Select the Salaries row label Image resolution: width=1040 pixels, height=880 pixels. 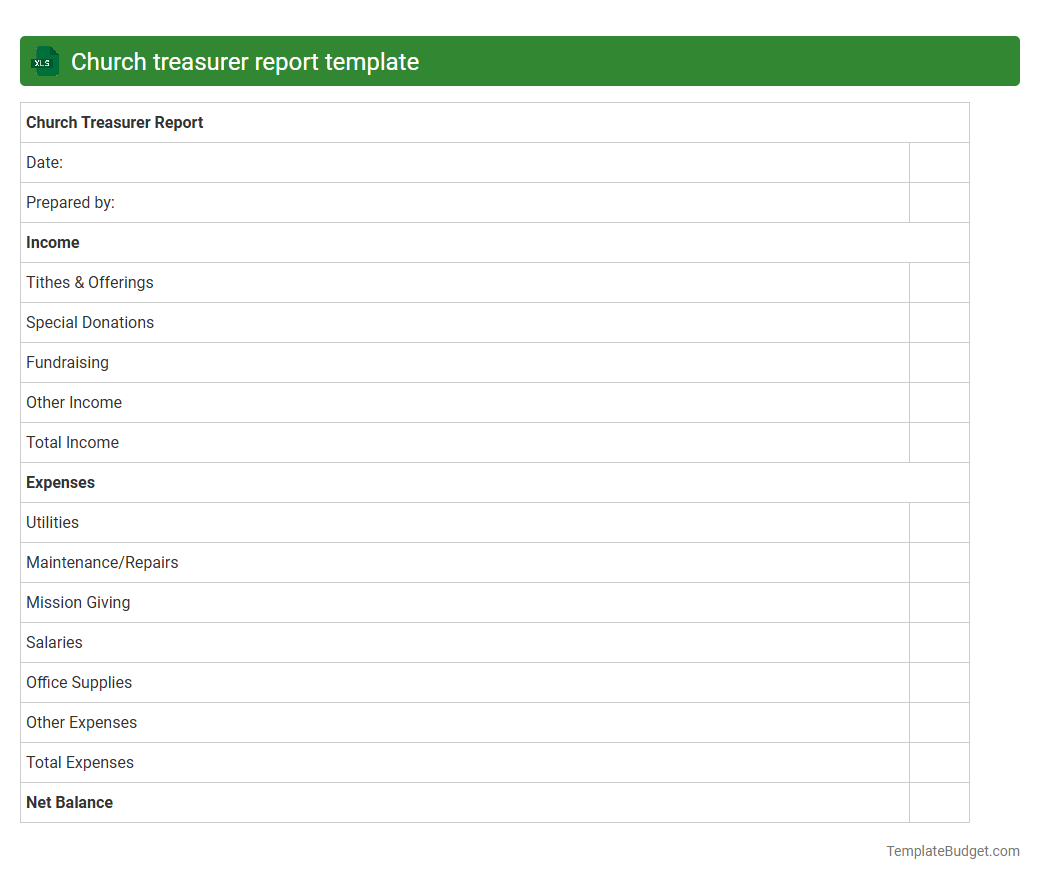tap(54, 642)
